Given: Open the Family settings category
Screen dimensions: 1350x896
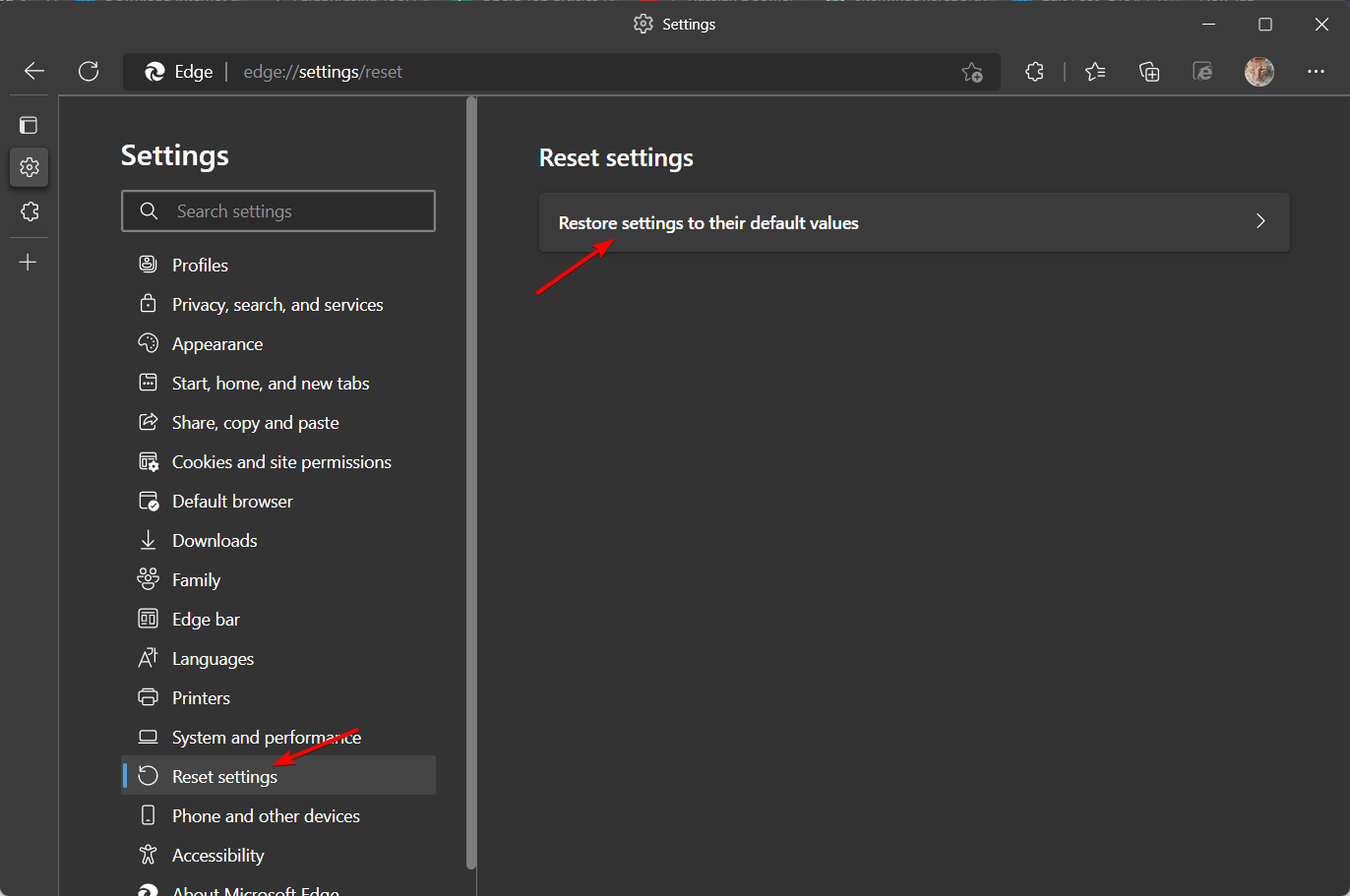Looking at the screenshot, I should click(x=197, y=579).
